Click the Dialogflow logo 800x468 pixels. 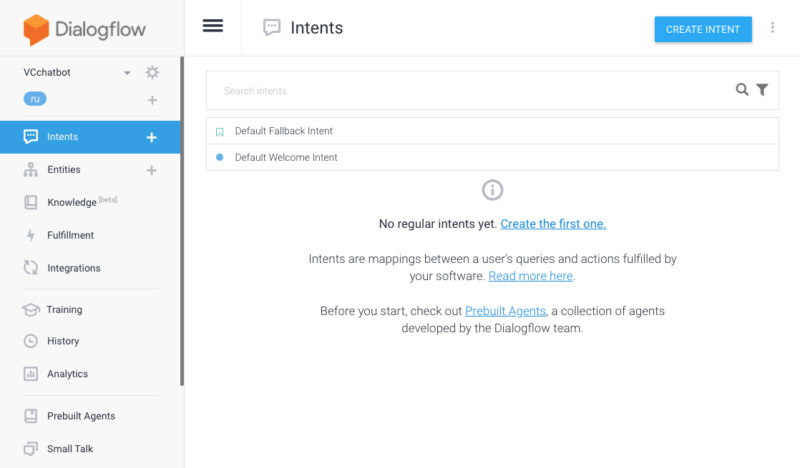click(x=84, y=29)
